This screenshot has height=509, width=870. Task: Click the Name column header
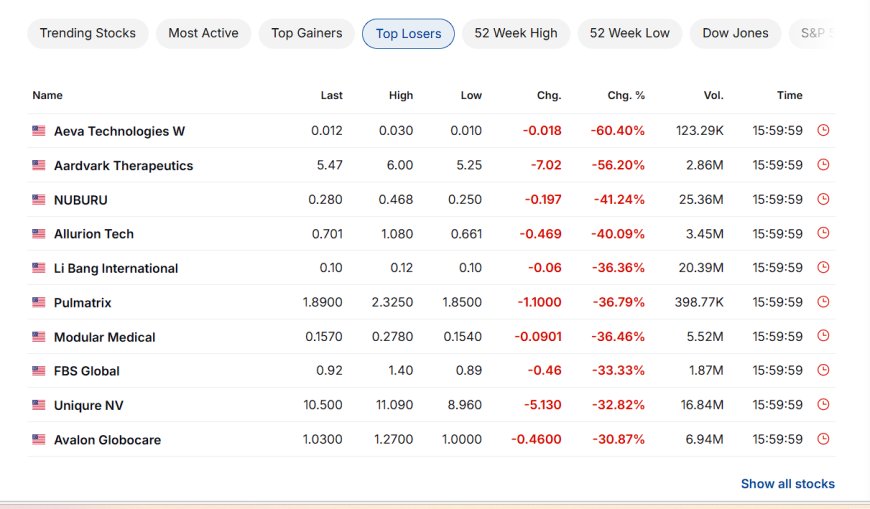tap(47, 95)
